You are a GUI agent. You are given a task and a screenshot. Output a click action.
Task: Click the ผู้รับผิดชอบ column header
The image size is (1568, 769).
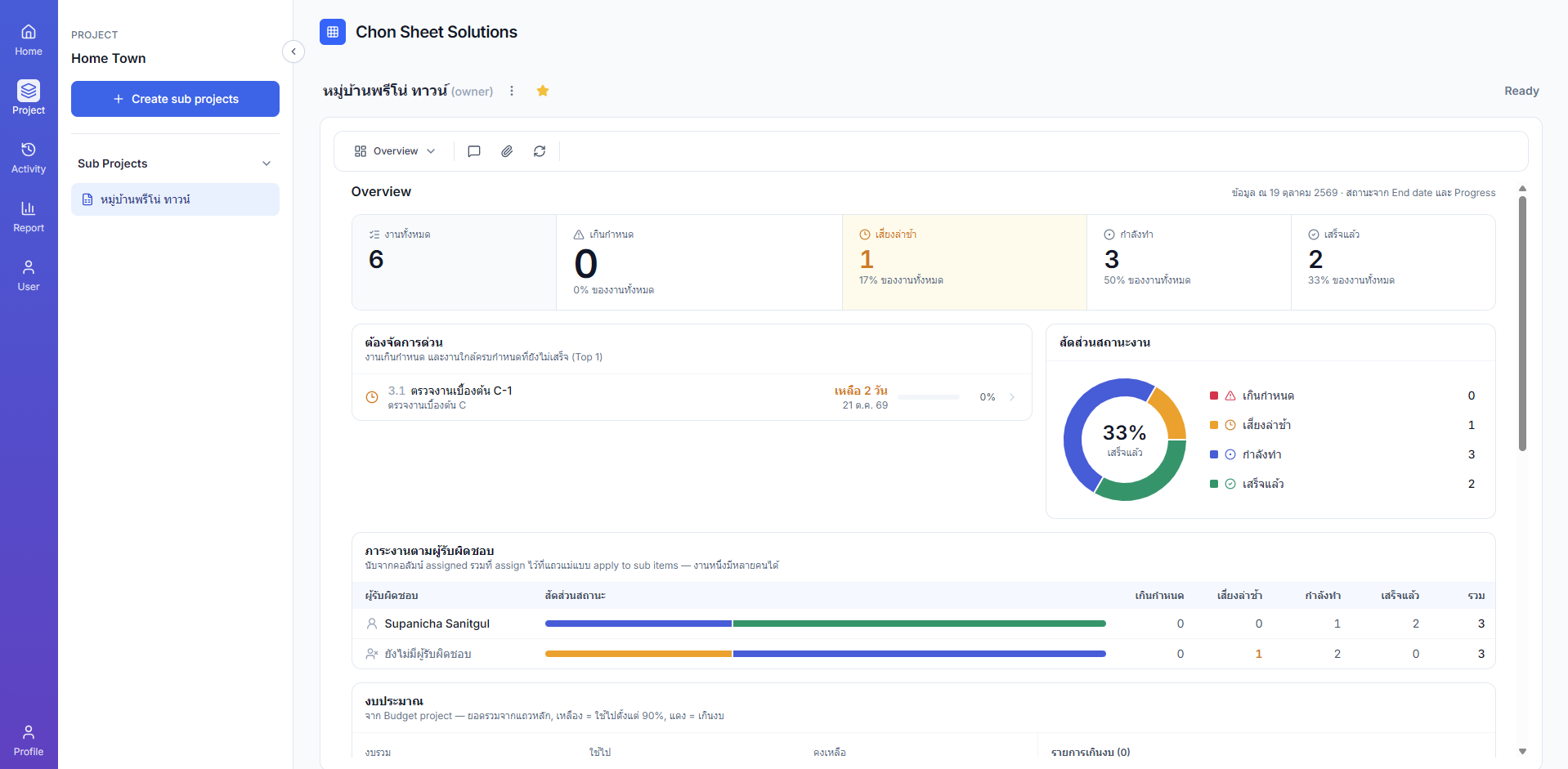tap(392, 596)
